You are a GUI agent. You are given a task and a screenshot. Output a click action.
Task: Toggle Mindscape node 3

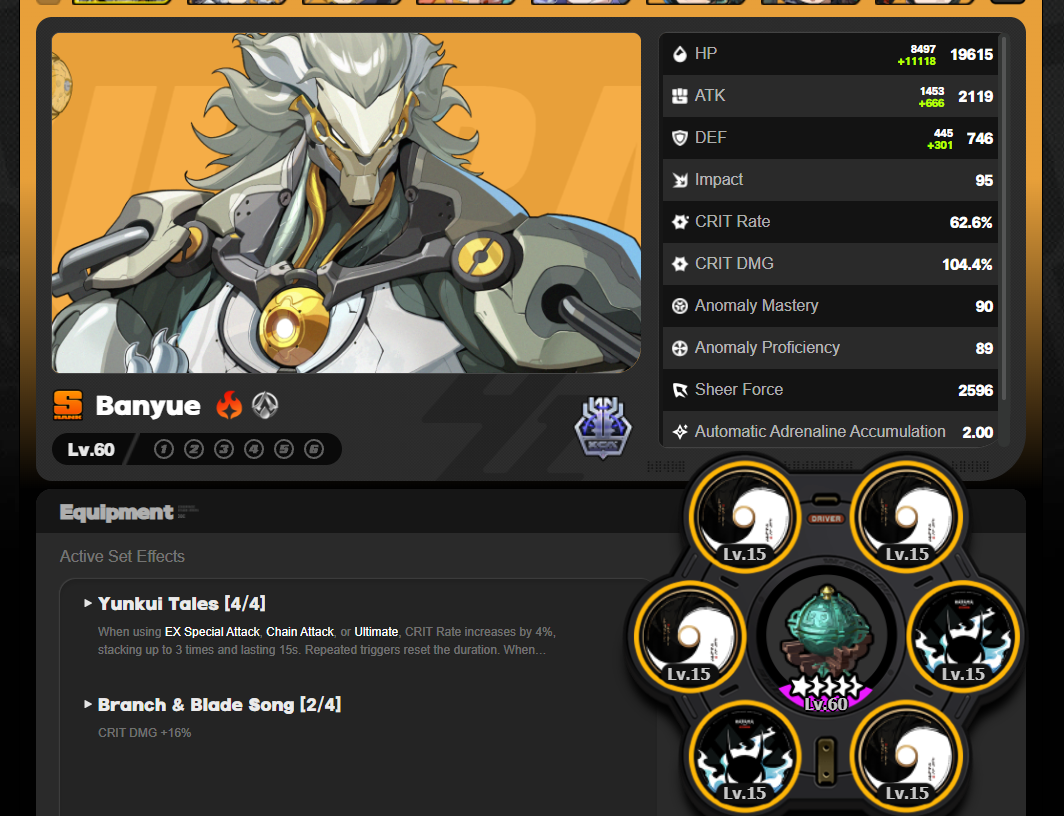pos(224,449)
